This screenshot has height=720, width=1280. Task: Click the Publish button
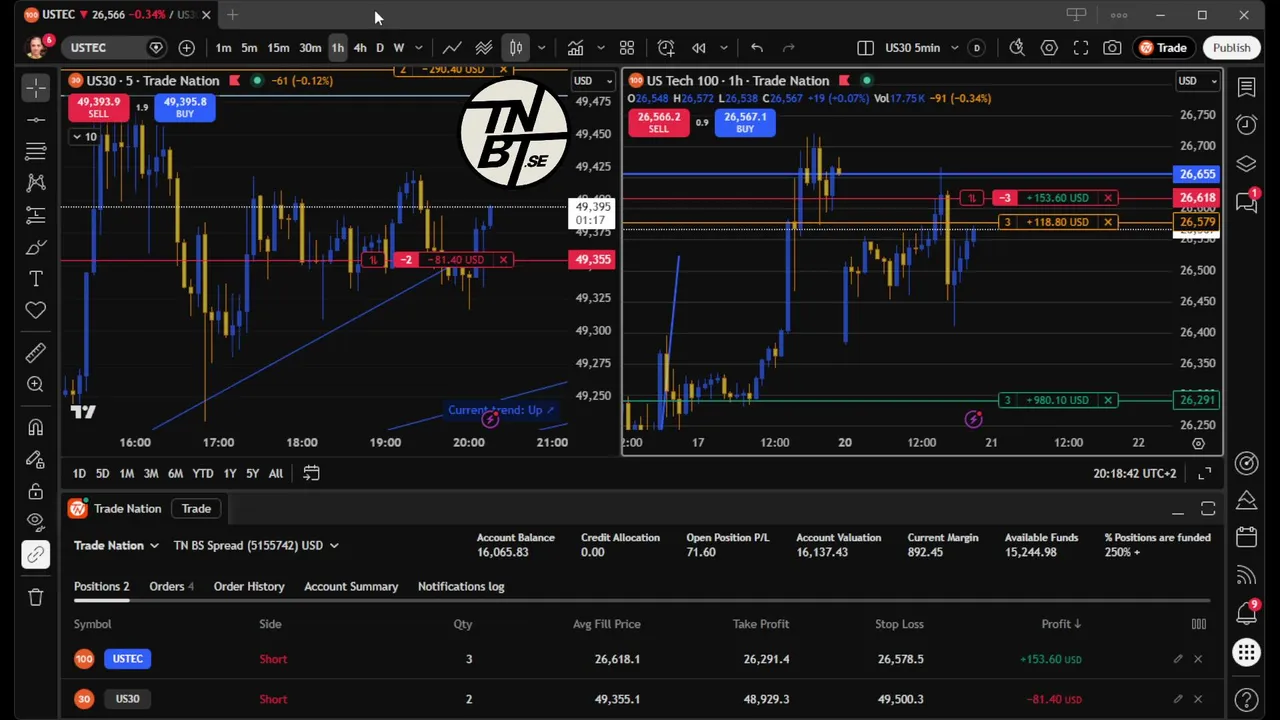[1231, 48]
